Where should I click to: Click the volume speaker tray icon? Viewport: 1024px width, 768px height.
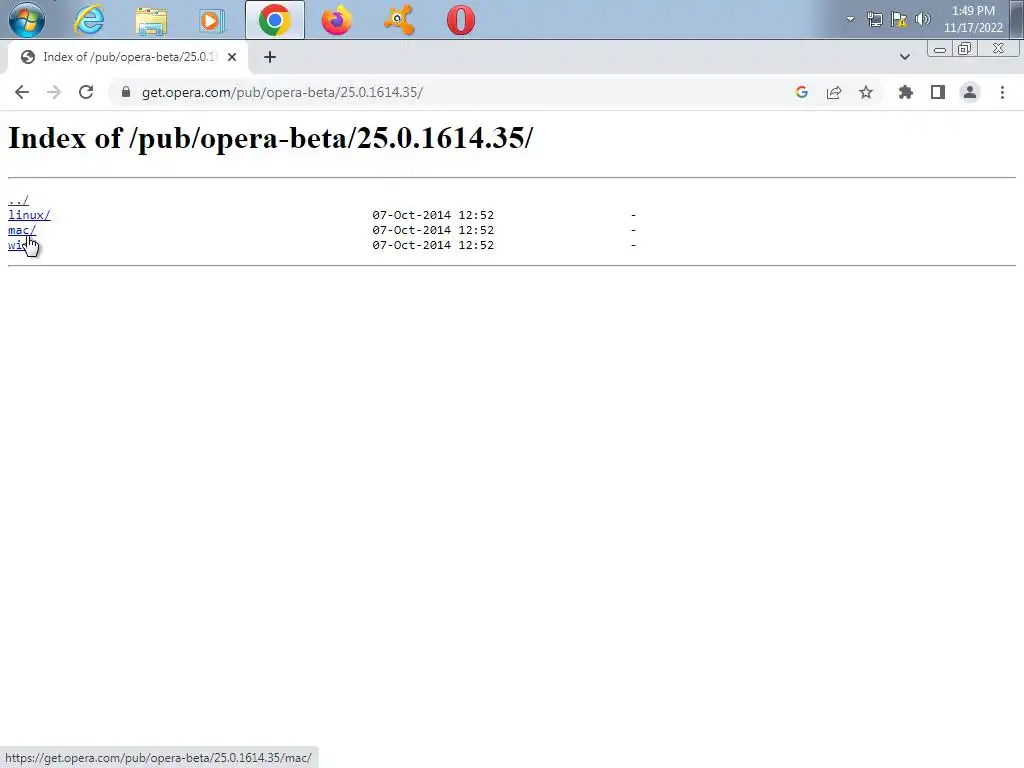coord(923,19)
